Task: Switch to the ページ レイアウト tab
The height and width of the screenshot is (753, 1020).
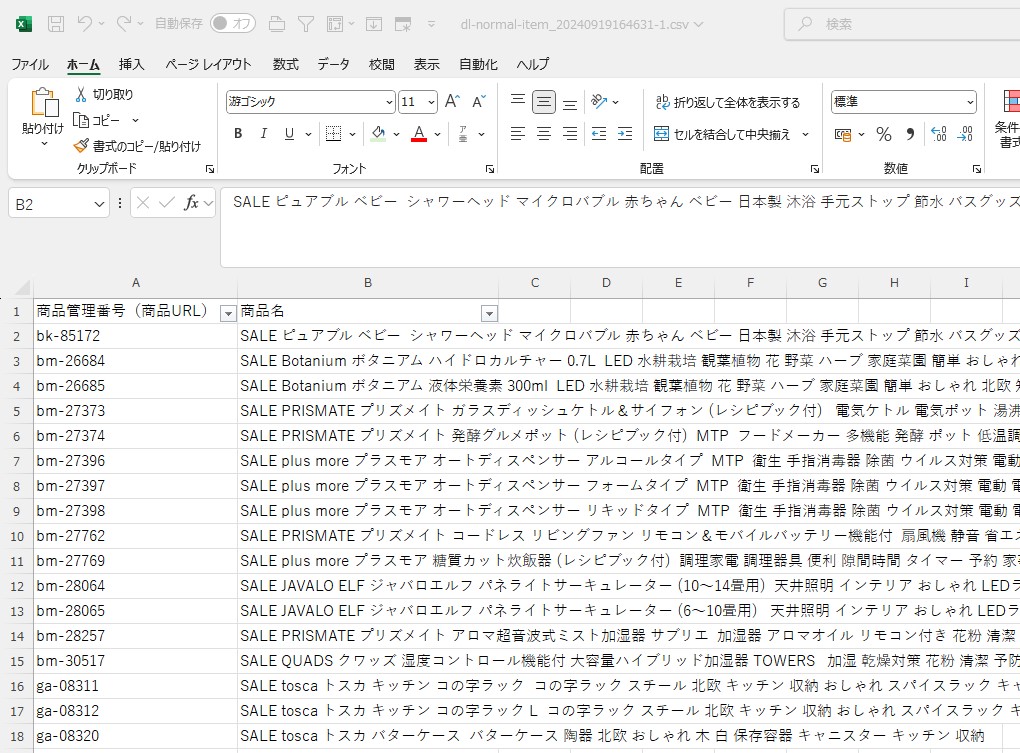Action: [208, 64]
